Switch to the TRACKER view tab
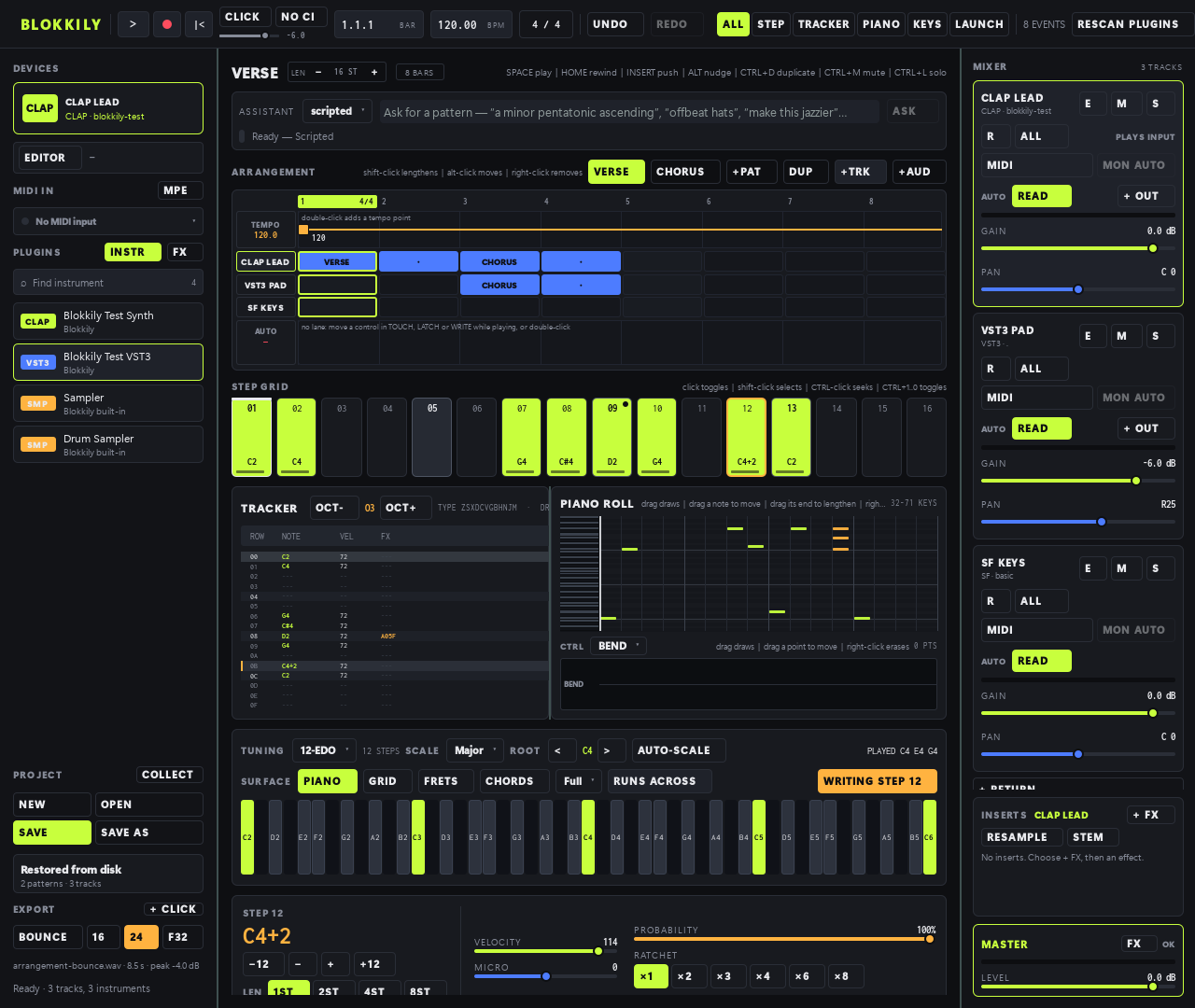 pos(823,24)
